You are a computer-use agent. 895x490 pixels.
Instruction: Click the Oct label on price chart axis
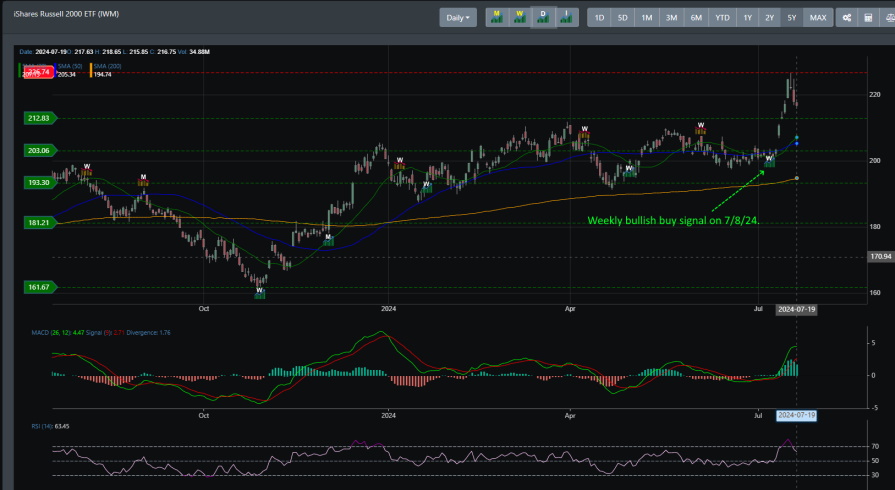[204, 309]
